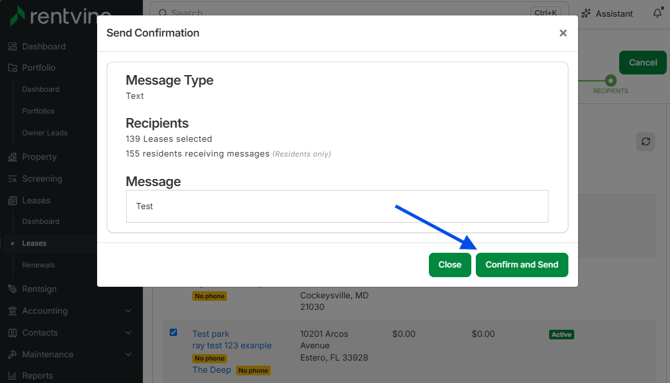Open The Deep tenant link
This screenshot has width=670, height=383.
(212, 370)
